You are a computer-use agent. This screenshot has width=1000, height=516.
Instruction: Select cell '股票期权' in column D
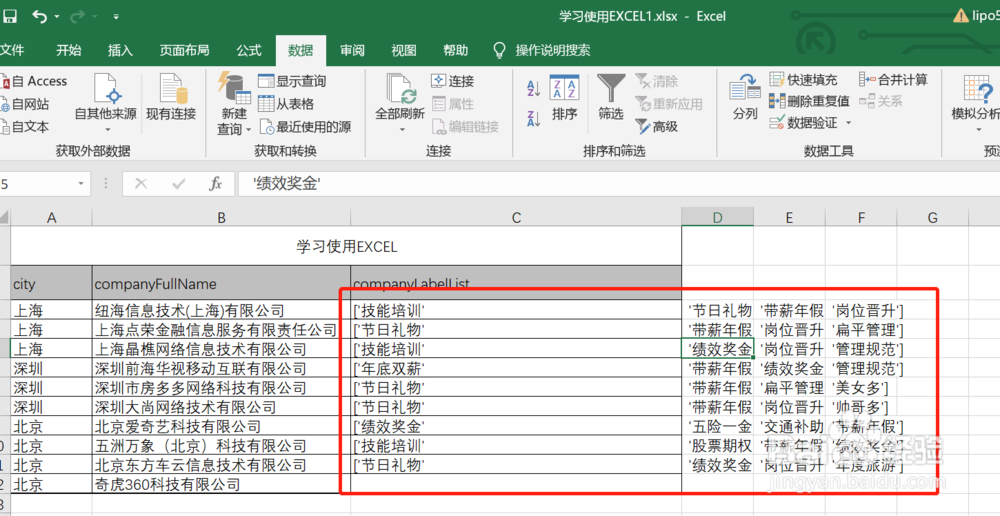click(717, 445)
